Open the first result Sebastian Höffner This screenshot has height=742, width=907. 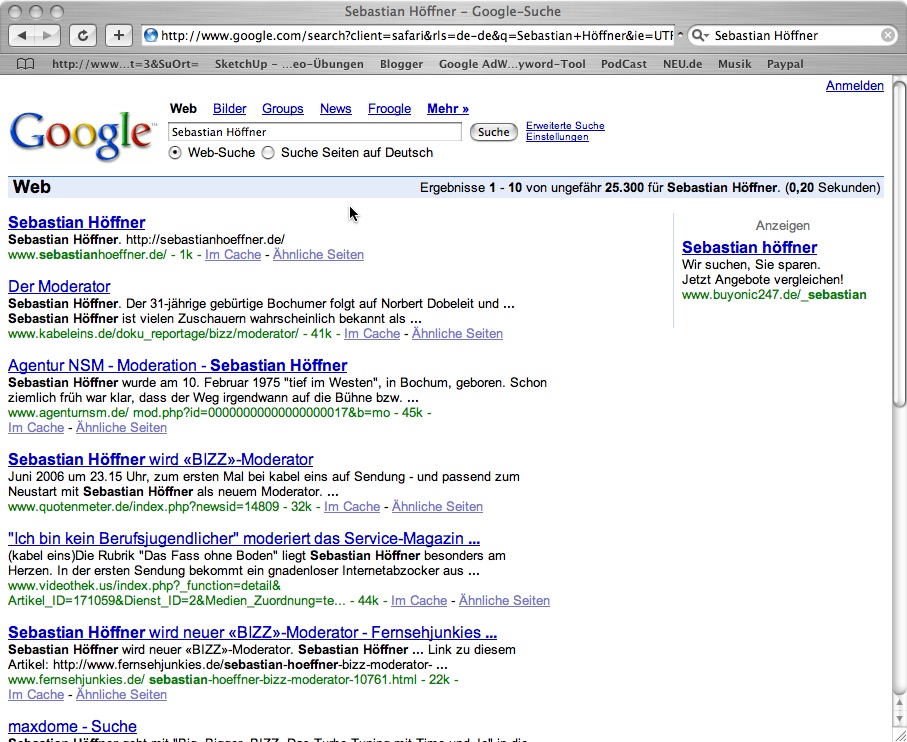(x=76, y=223)
